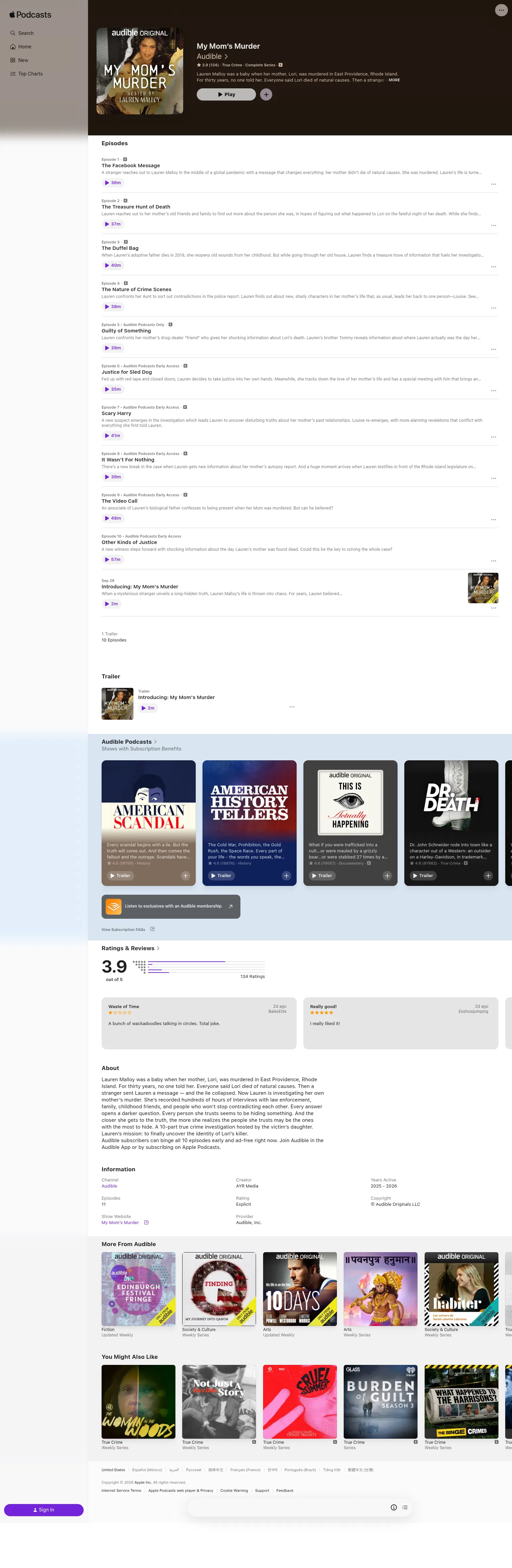Image resolution: width=512 pixels, height=1568 pixels.
Task: Open options for The Treasure Hunt of Death
Action: (x=494, y=225)
